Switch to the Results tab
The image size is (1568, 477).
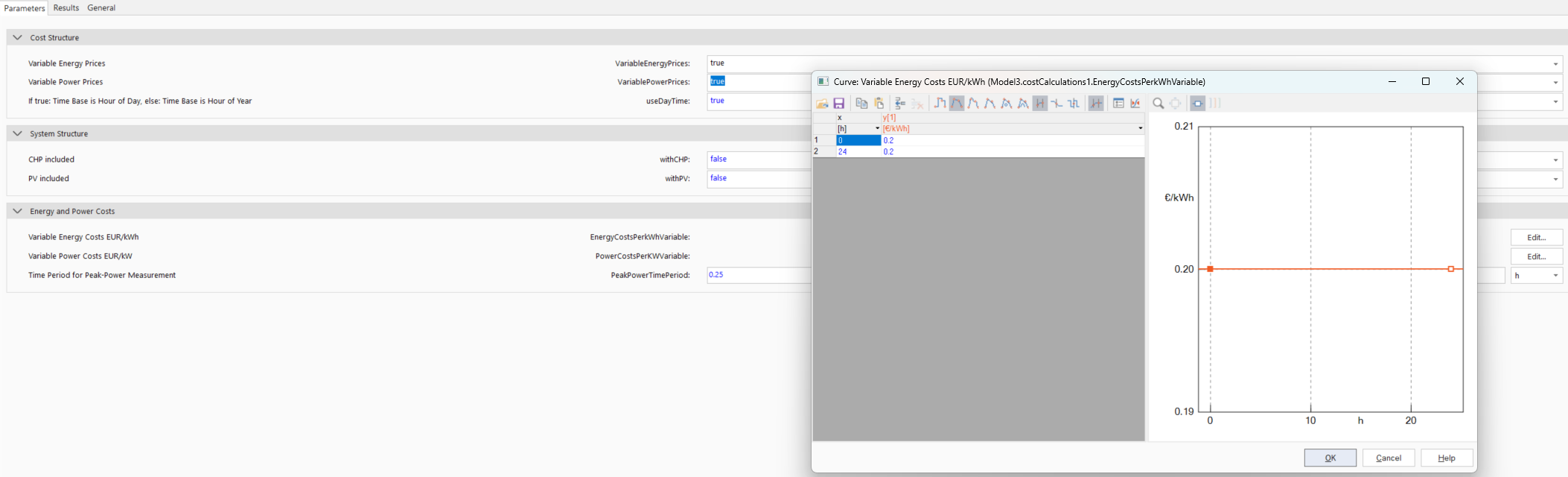click(66, 7)
